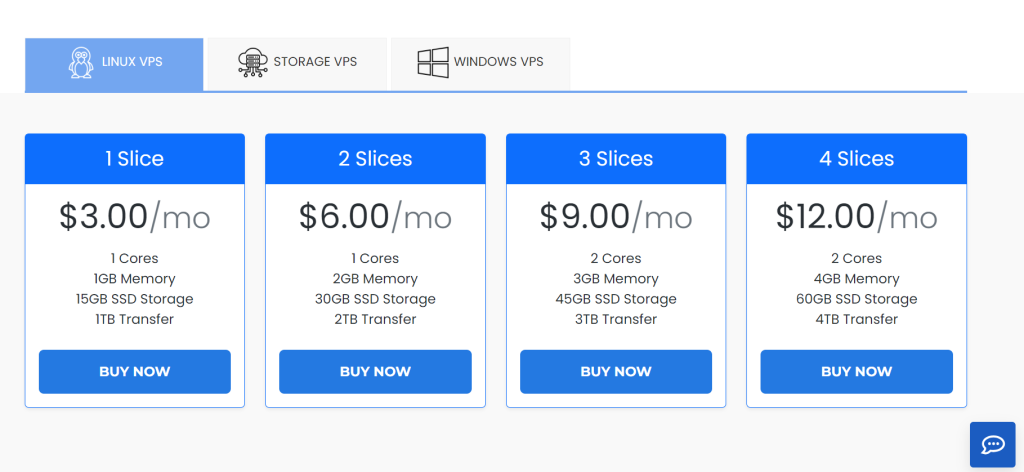1024x472 pixels.
Task: Click the 4GB Memory line
Action: [857, 279]
